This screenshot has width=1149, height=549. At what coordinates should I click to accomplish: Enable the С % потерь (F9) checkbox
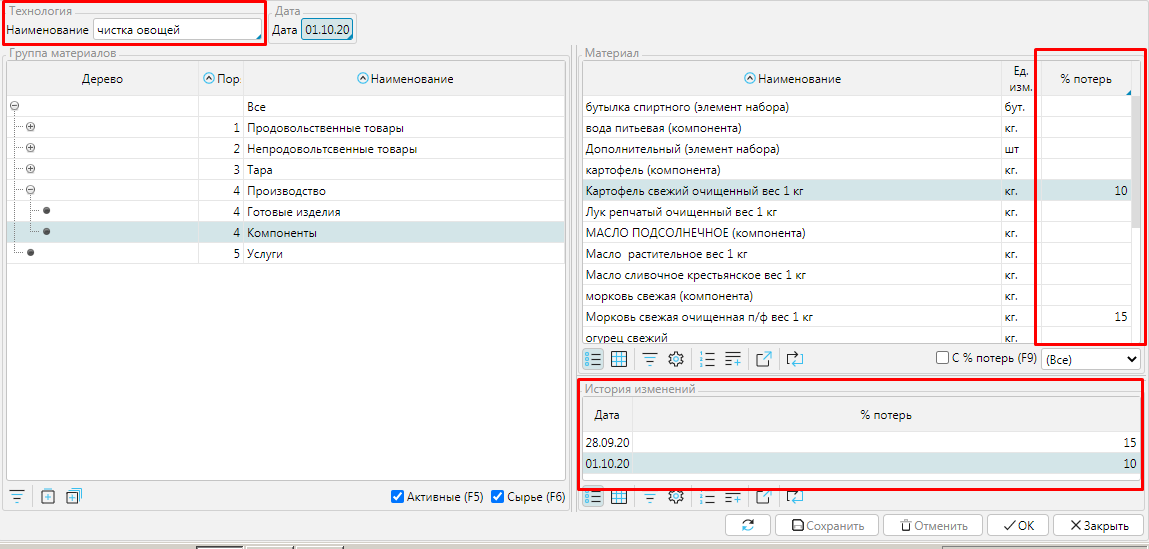click(942, 358)
